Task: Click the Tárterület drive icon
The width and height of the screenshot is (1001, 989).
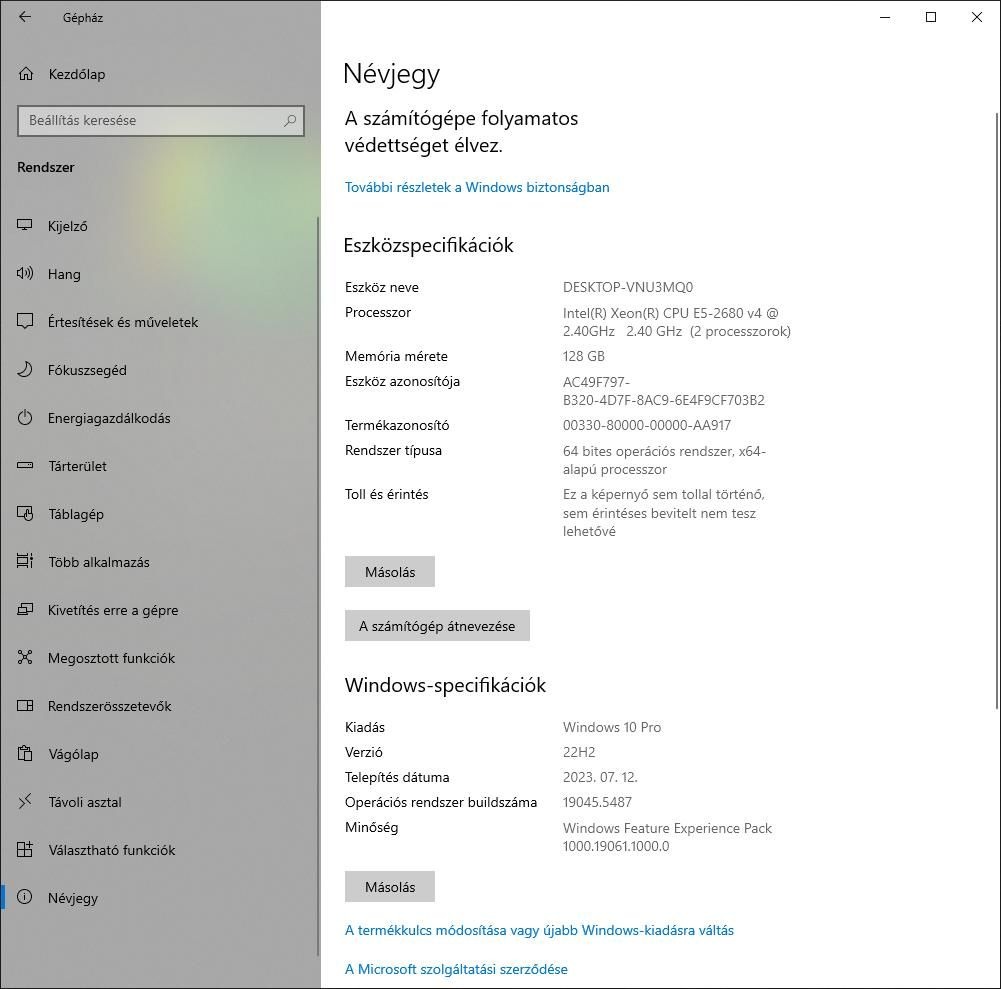Action: coord(25,465)
